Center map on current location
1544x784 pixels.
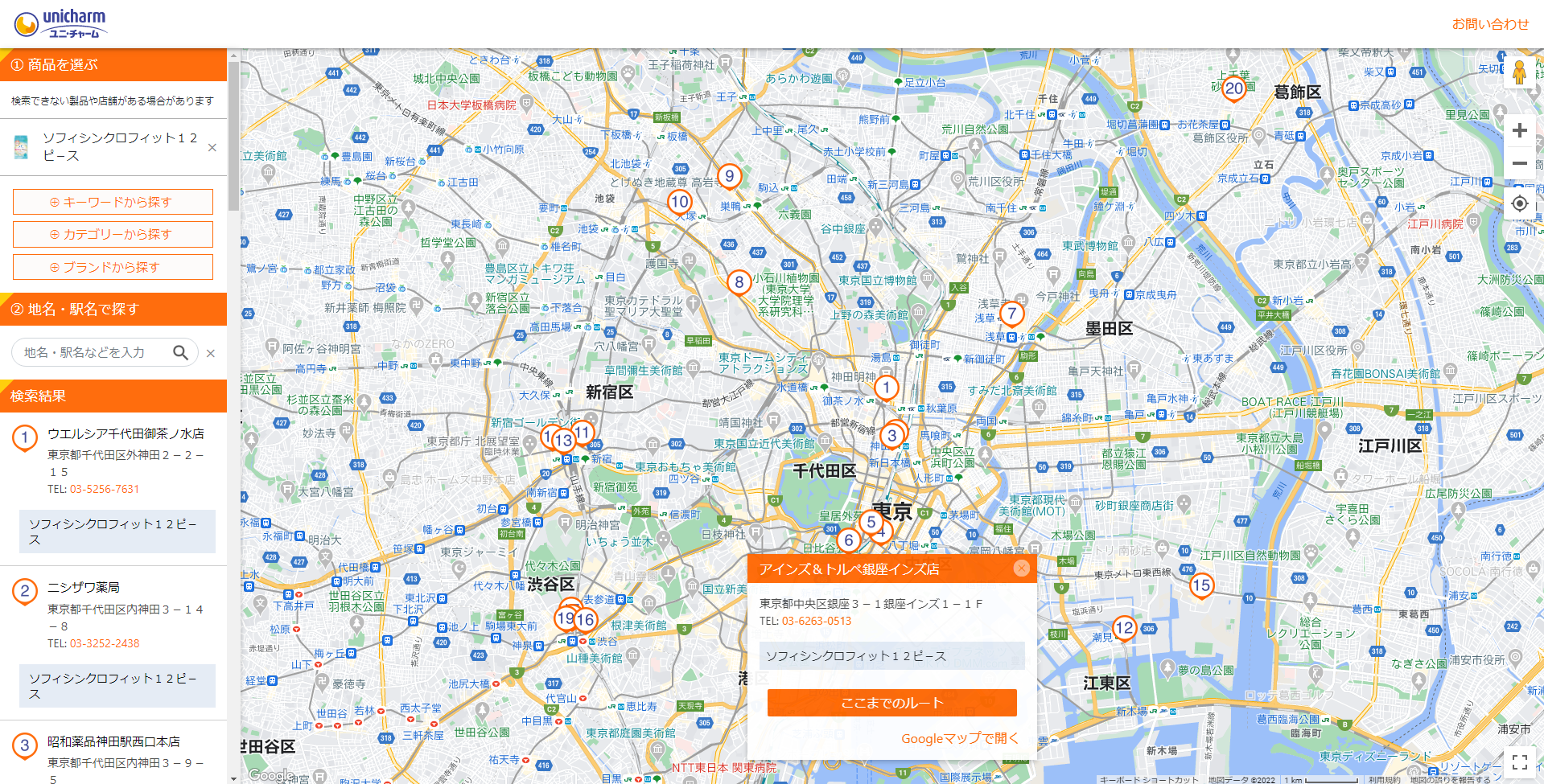(x=1519, y=203)
